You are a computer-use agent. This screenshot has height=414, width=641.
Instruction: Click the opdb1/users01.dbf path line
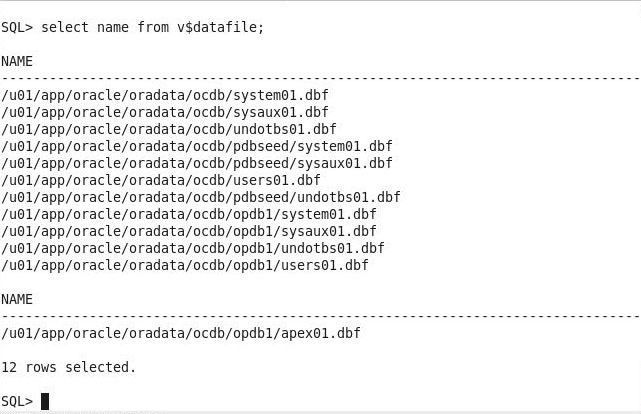pos(185,265)
